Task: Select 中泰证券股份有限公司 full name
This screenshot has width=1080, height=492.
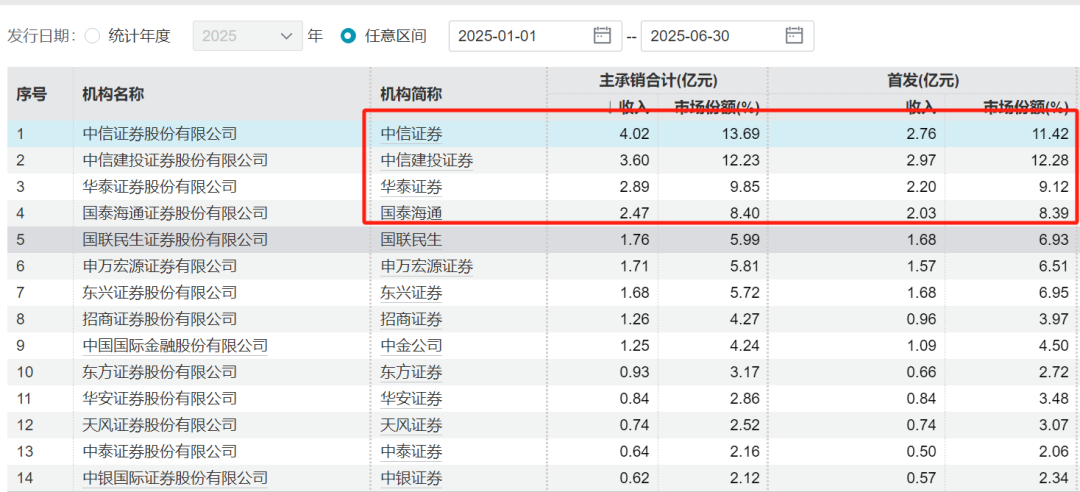Action: tap(159, 452)
